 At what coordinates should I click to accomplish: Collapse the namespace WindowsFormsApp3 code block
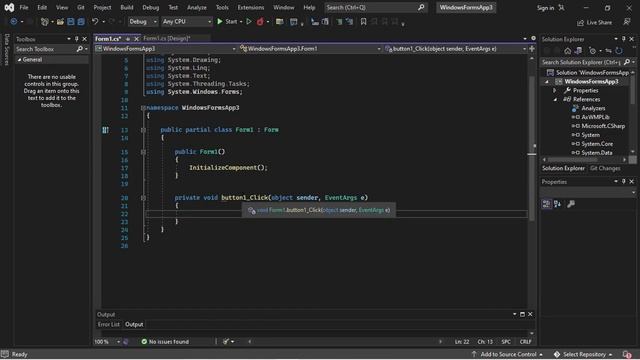143,108
